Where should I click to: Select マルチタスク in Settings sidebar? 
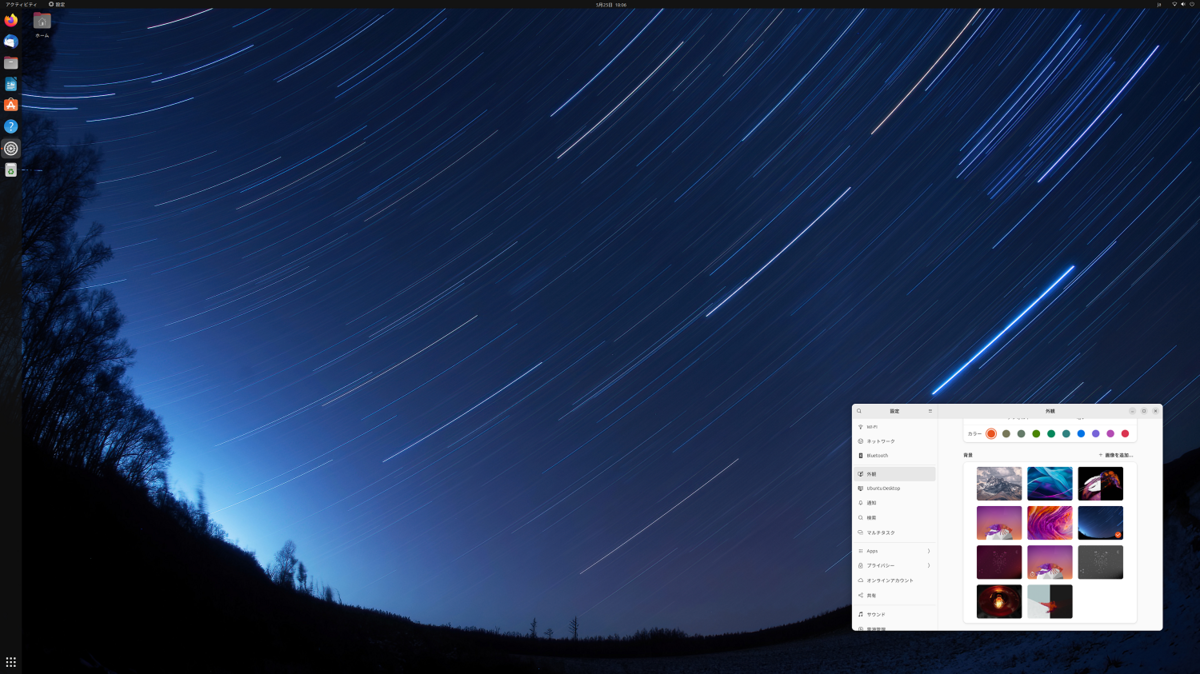[x=895, y=533]
